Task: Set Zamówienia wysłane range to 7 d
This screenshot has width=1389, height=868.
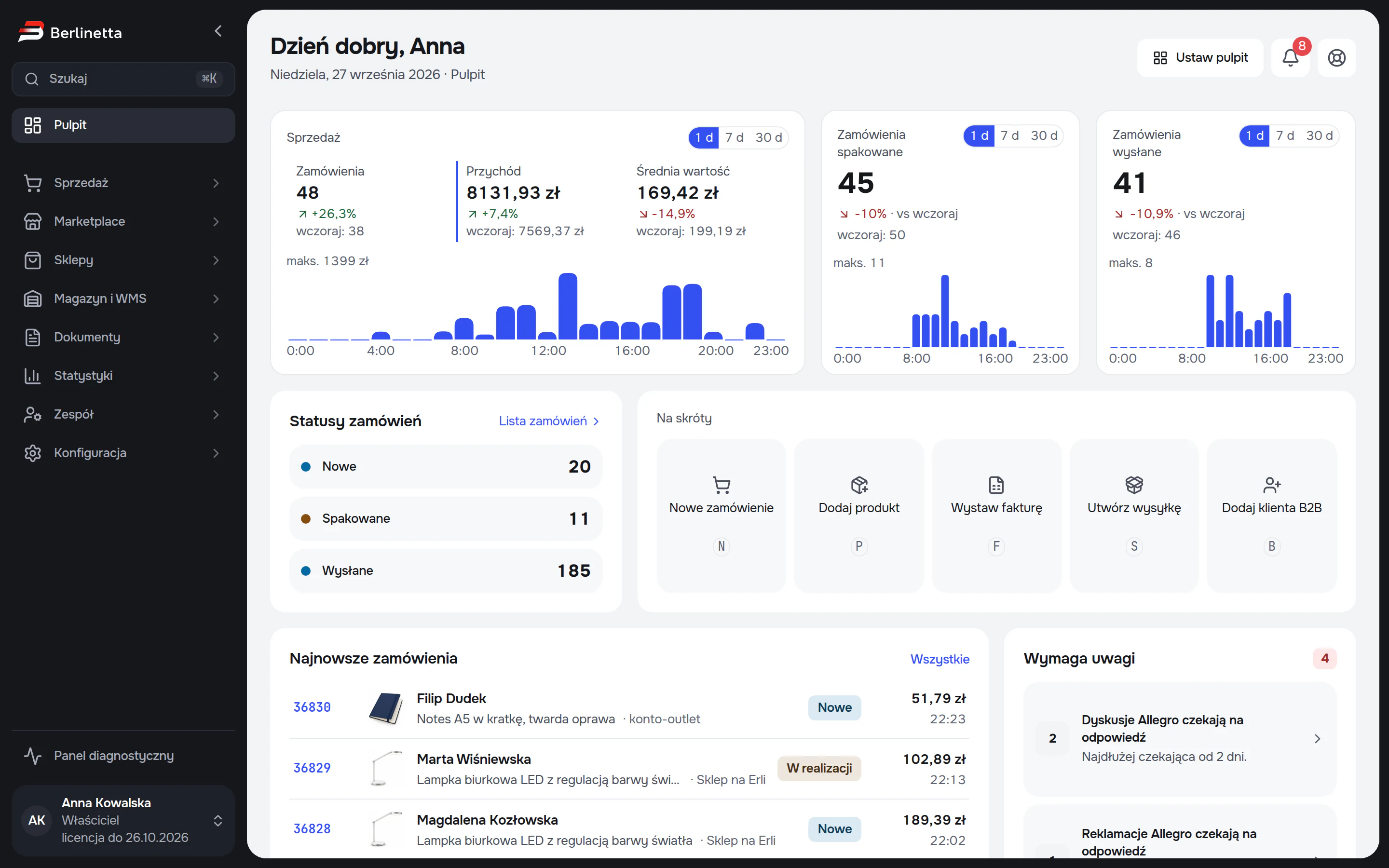Action: tap(1285, 136)
